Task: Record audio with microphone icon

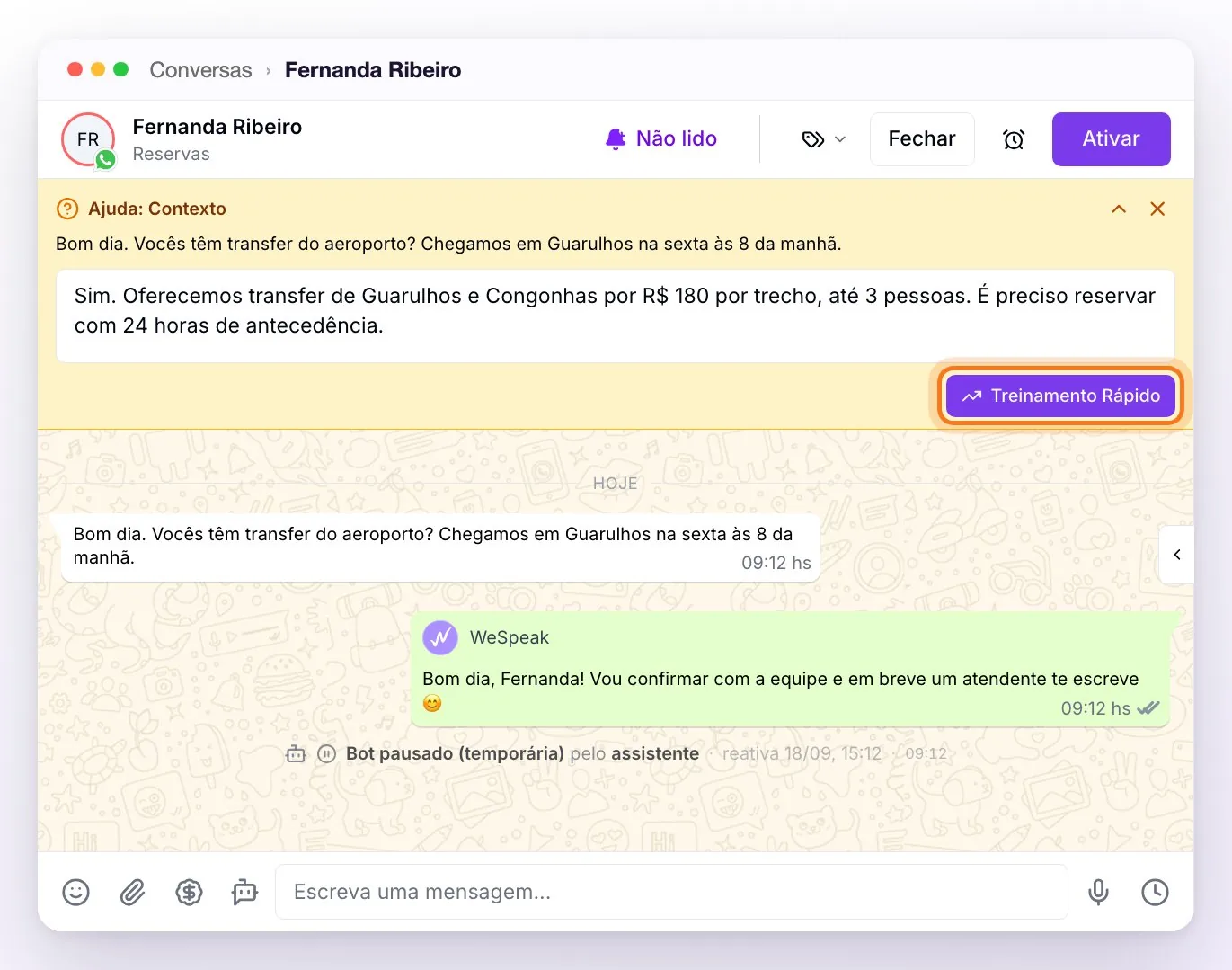Action: point(1098,892)
